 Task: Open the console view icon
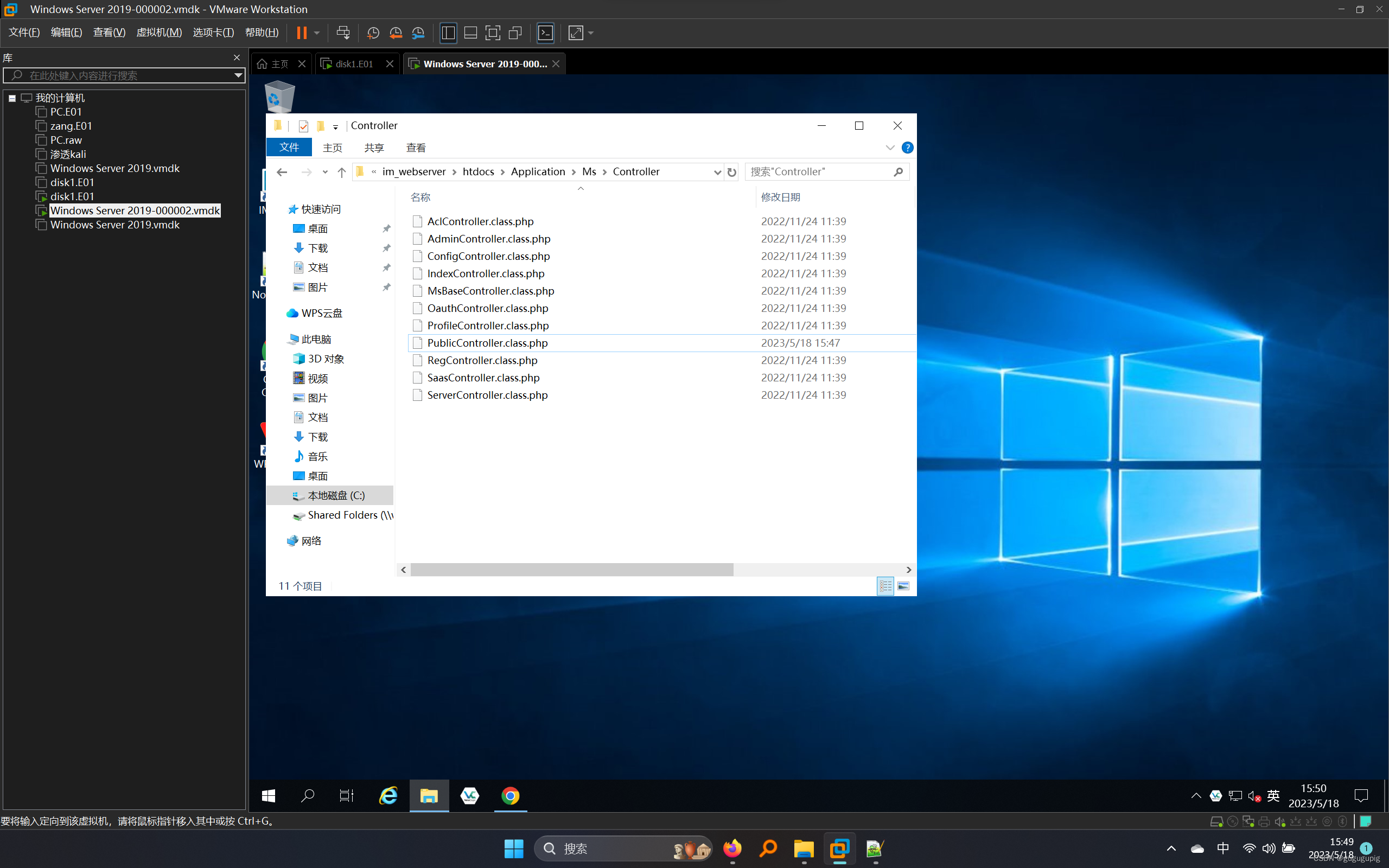point(545,33)
